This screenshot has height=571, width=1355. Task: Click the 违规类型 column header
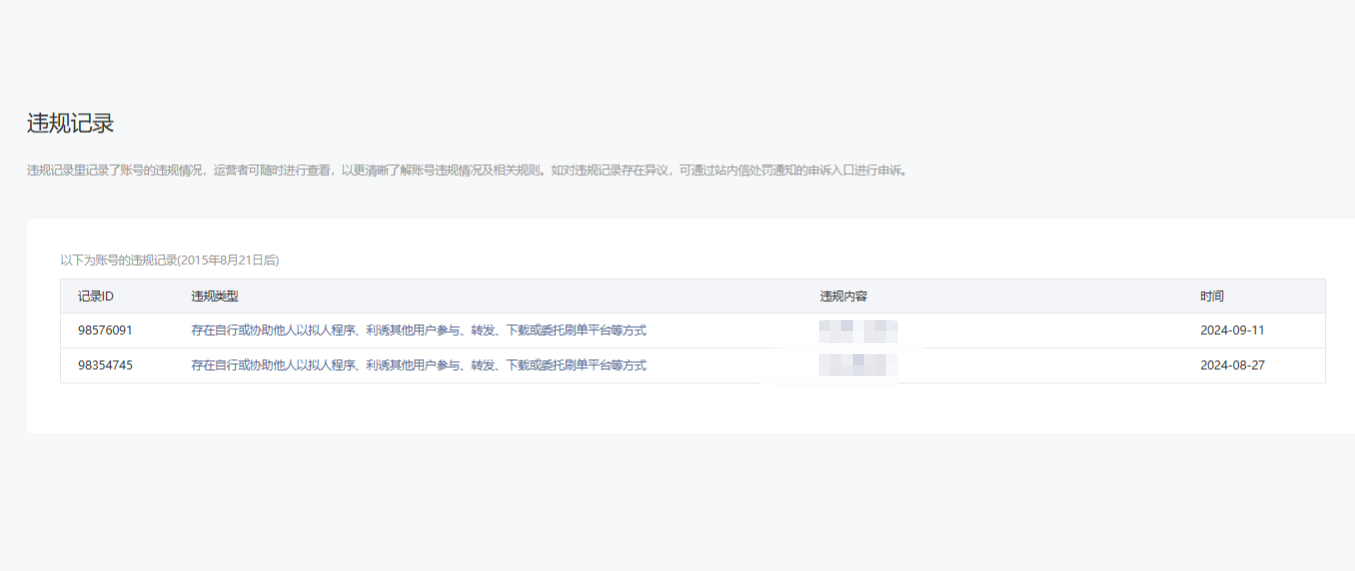215,296
